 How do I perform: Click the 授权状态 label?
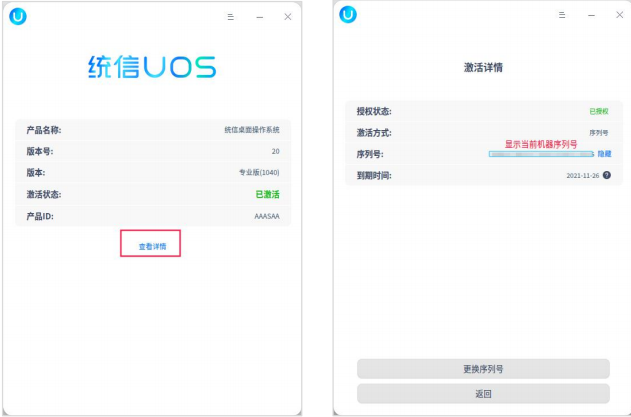tap(374, 111)
